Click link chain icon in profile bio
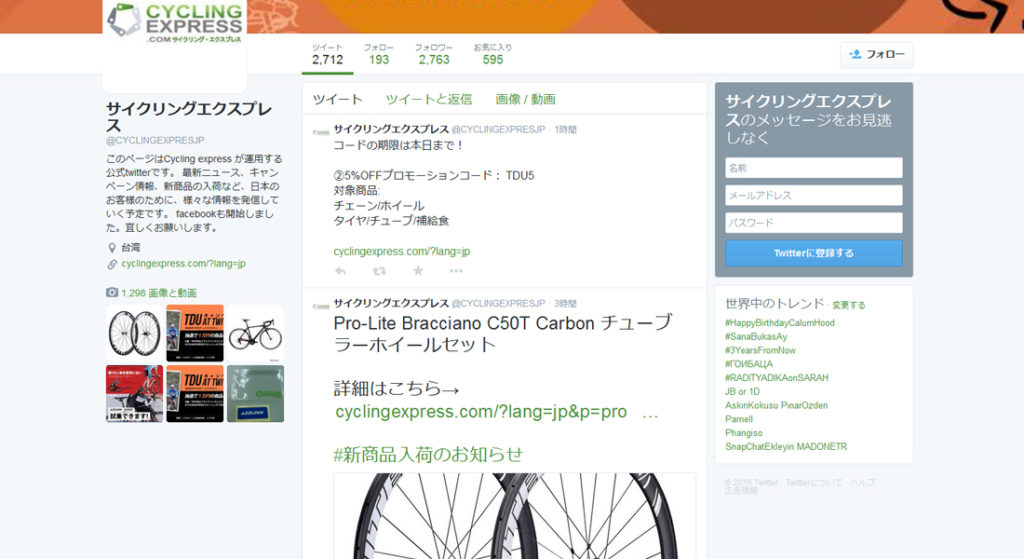The width and height of the screenshot is (1024, 559). tap(112, 264)
